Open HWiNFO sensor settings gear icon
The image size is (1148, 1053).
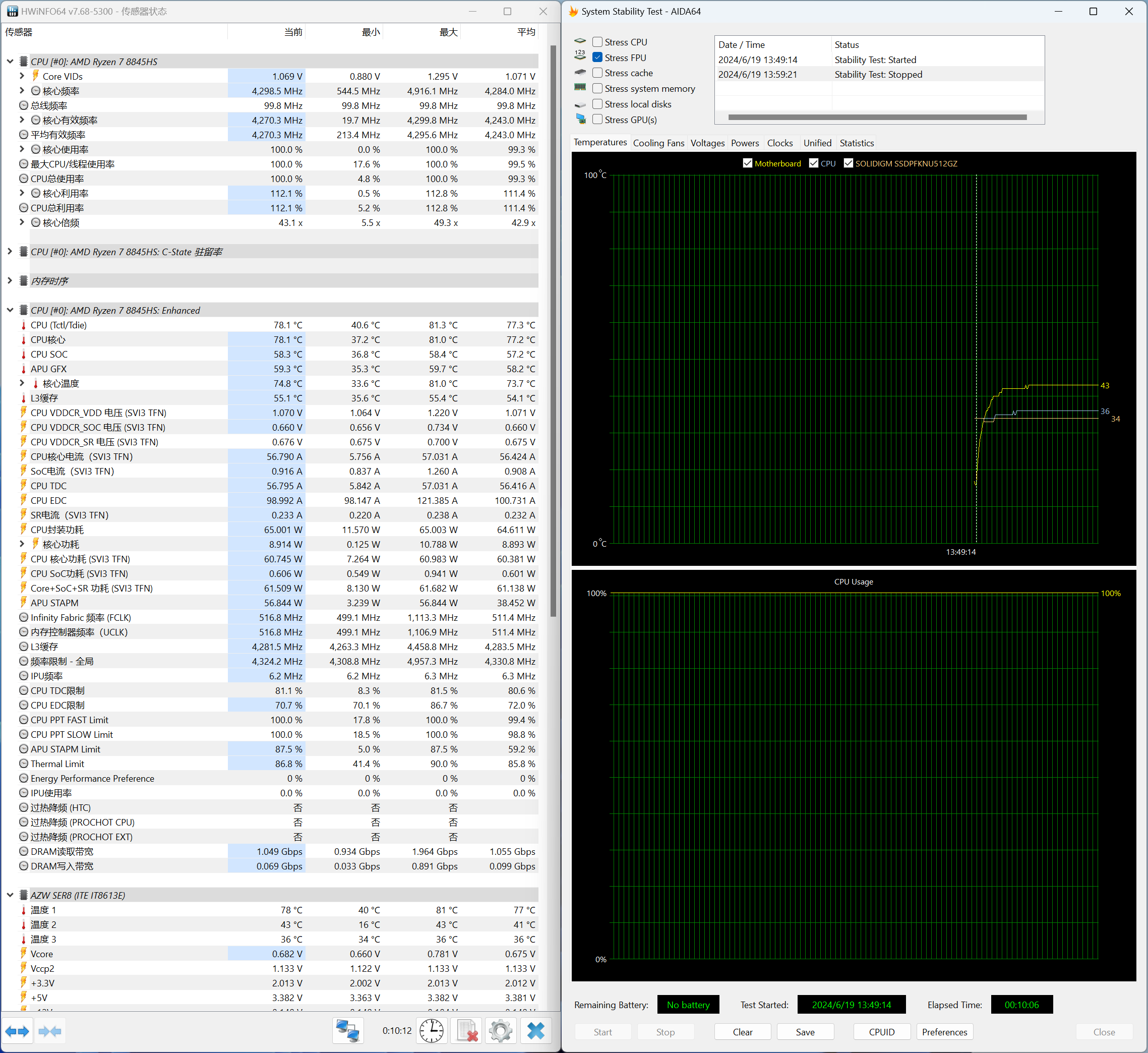tap(501, 1031)
